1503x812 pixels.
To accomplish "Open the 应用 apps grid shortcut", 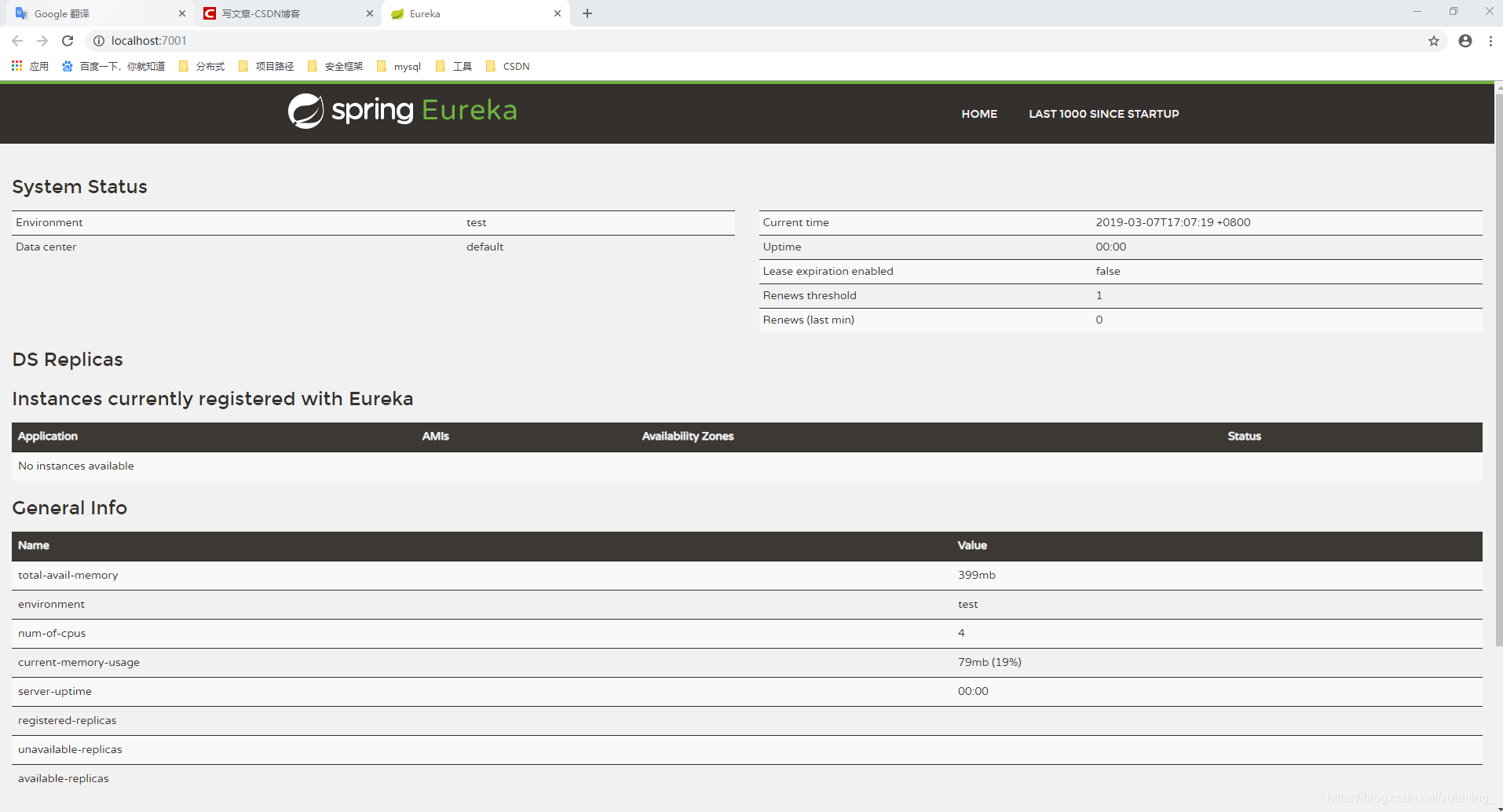I will click(x=30, y=66).
